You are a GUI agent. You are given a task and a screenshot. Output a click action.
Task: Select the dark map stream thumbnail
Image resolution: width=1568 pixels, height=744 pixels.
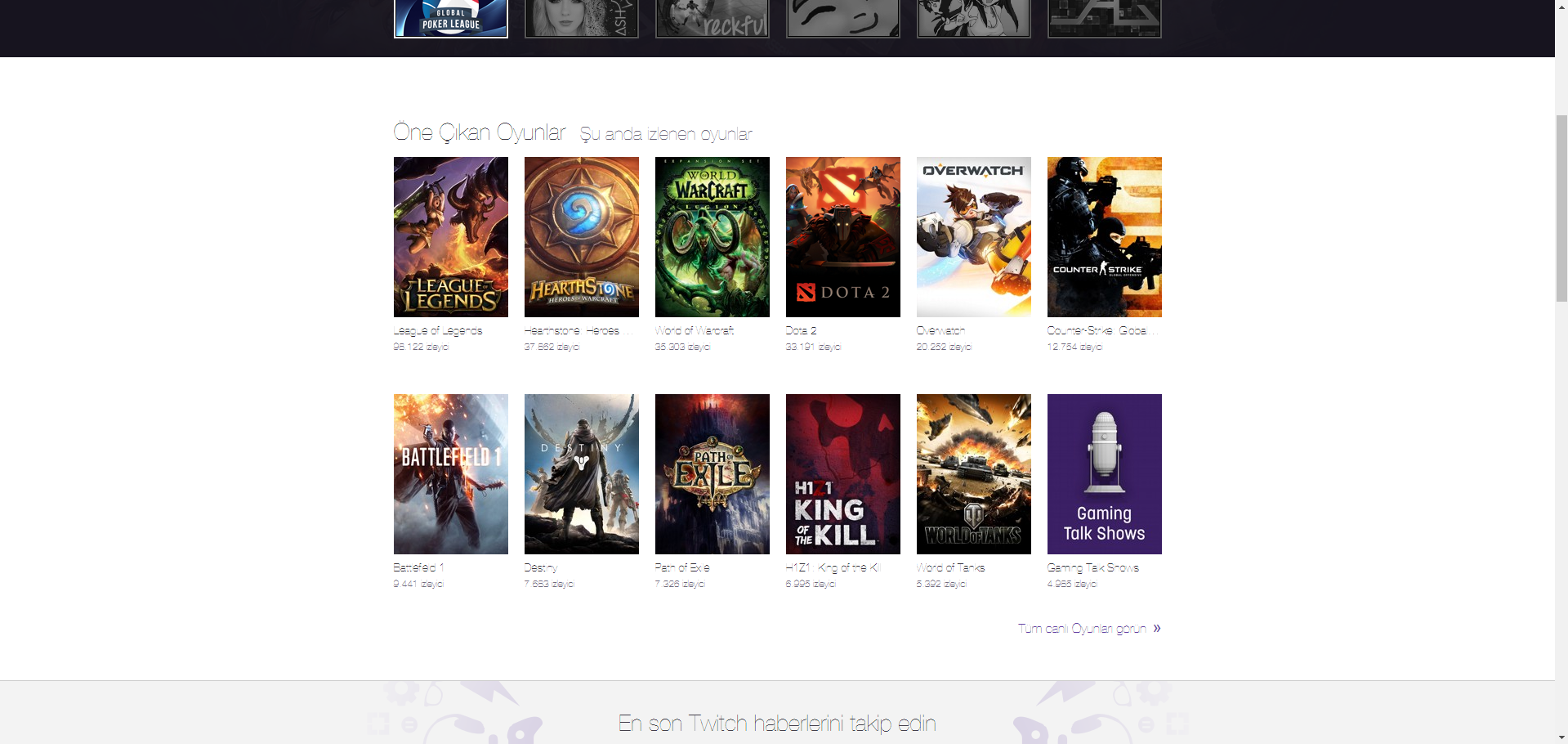tap(1104, 18)
